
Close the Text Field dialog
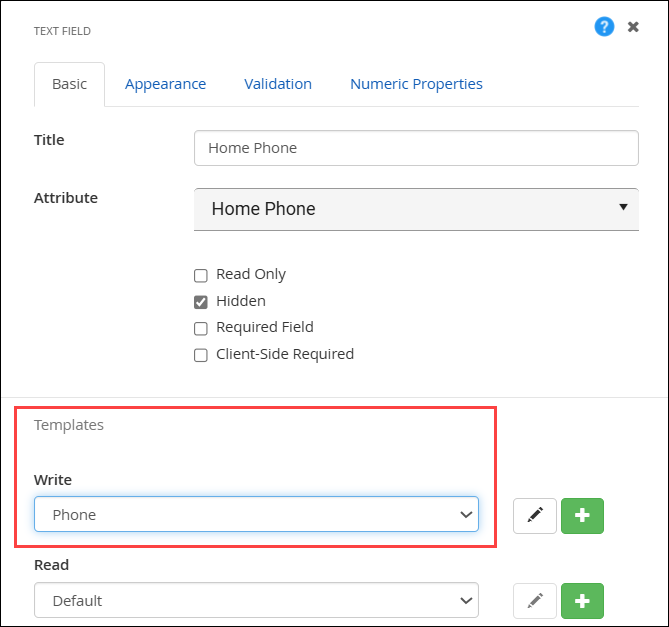[633, 27]
